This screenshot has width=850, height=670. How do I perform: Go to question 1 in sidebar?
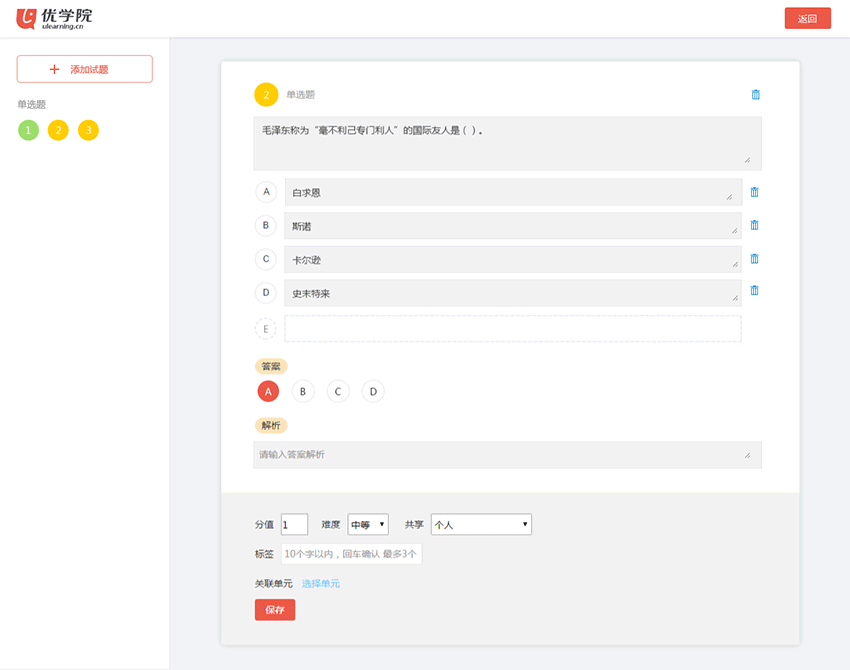[28, 130]
